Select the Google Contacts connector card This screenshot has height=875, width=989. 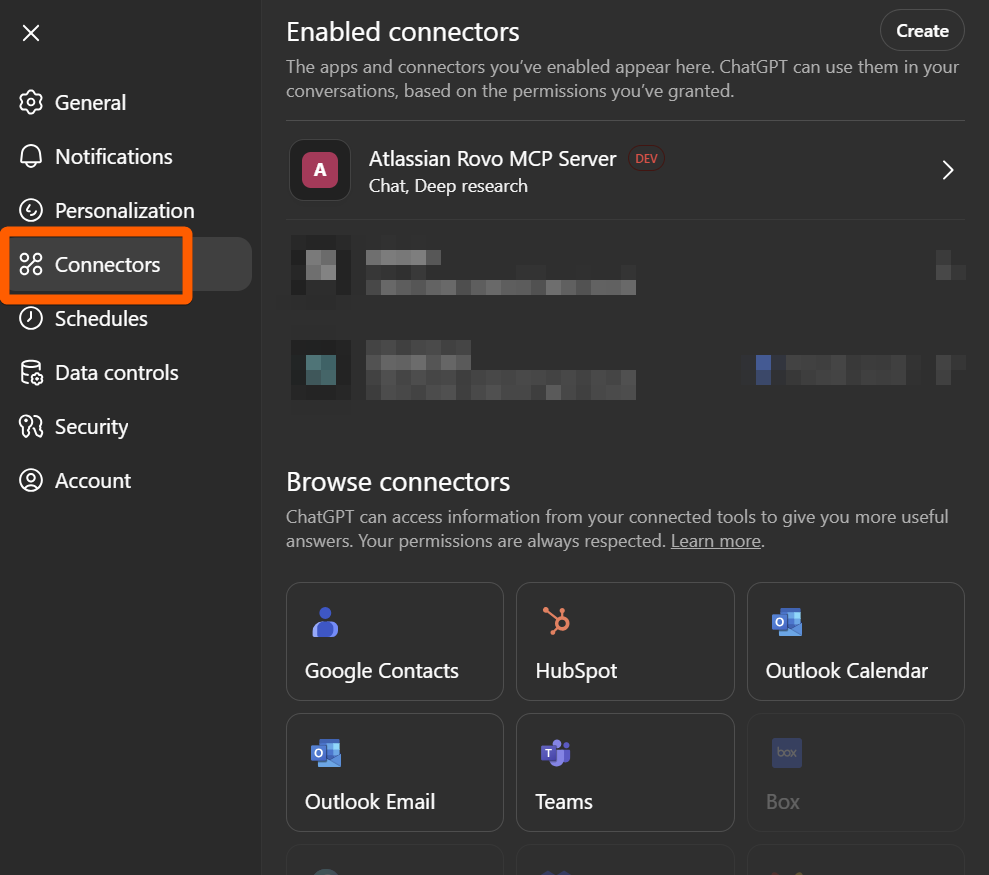394,641
